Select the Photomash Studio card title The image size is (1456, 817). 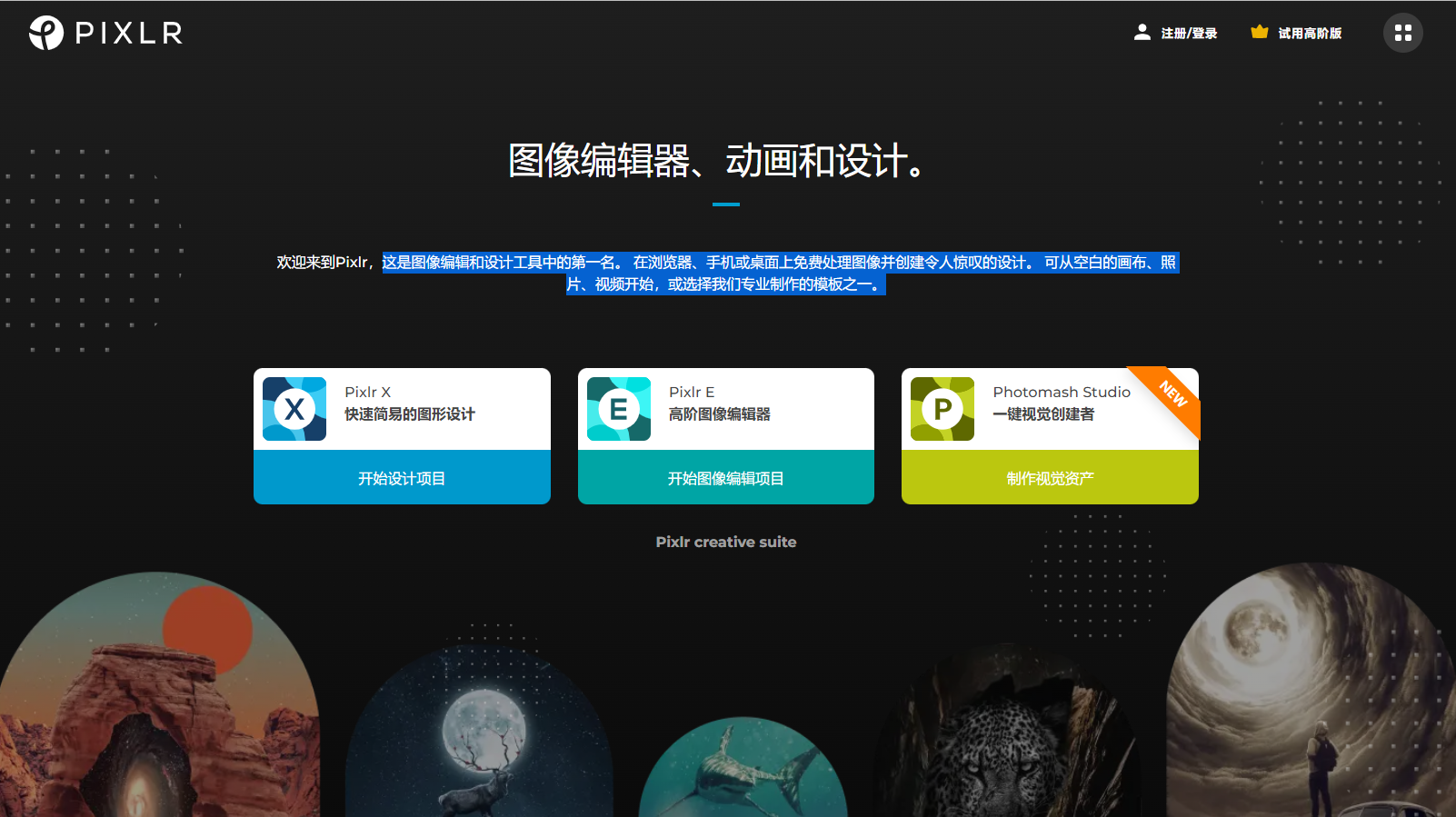[1061, 392]
